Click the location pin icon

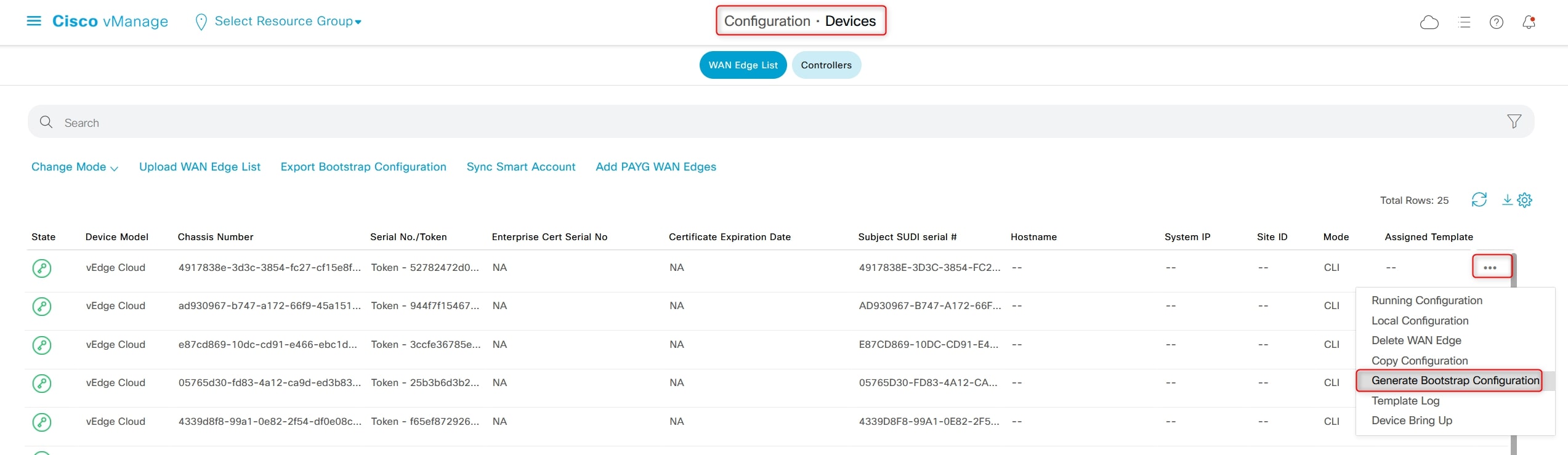point(201,22)
